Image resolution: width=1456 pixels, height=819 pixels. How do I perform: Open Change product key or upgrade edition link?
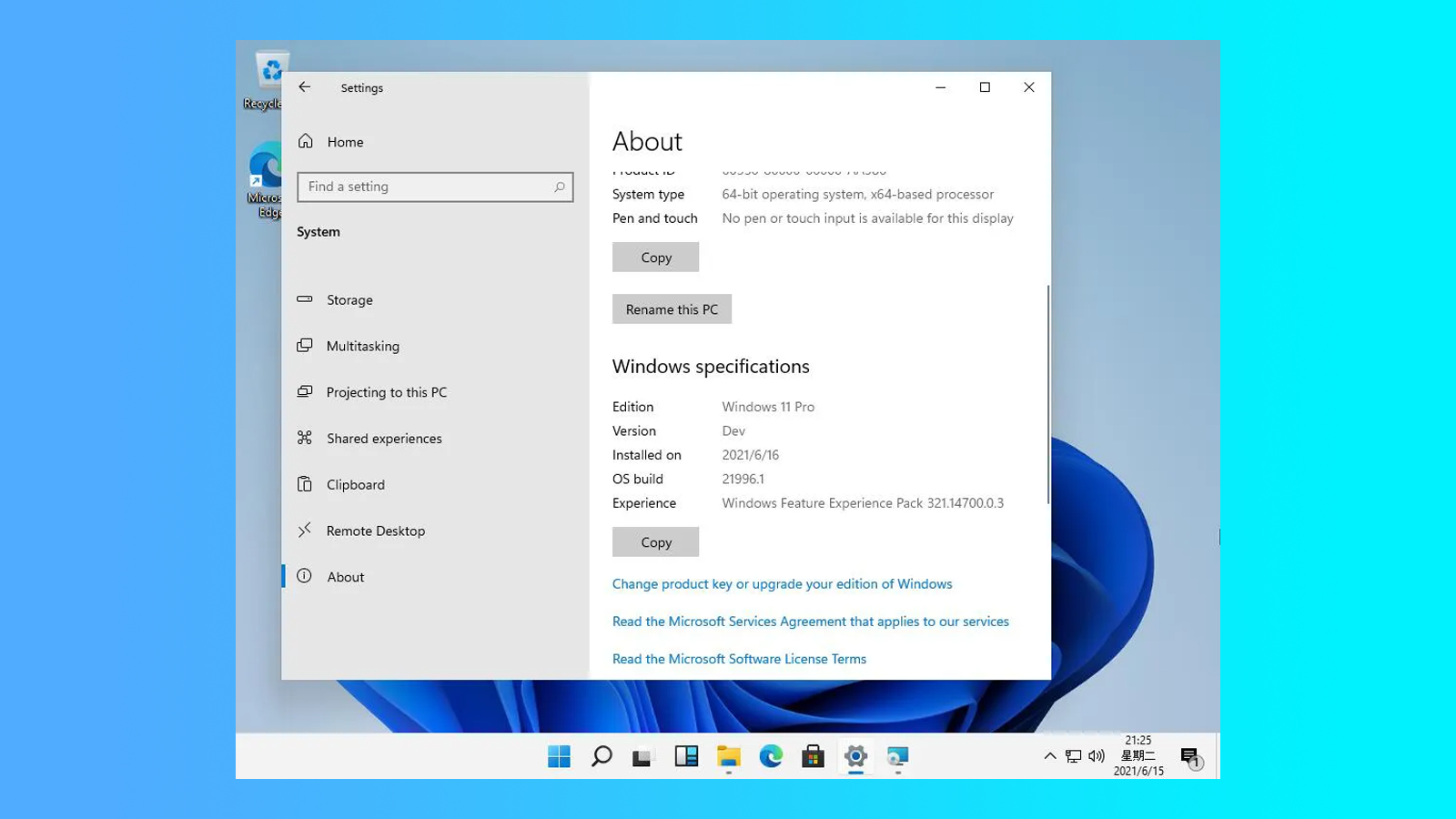click(782, 584)
